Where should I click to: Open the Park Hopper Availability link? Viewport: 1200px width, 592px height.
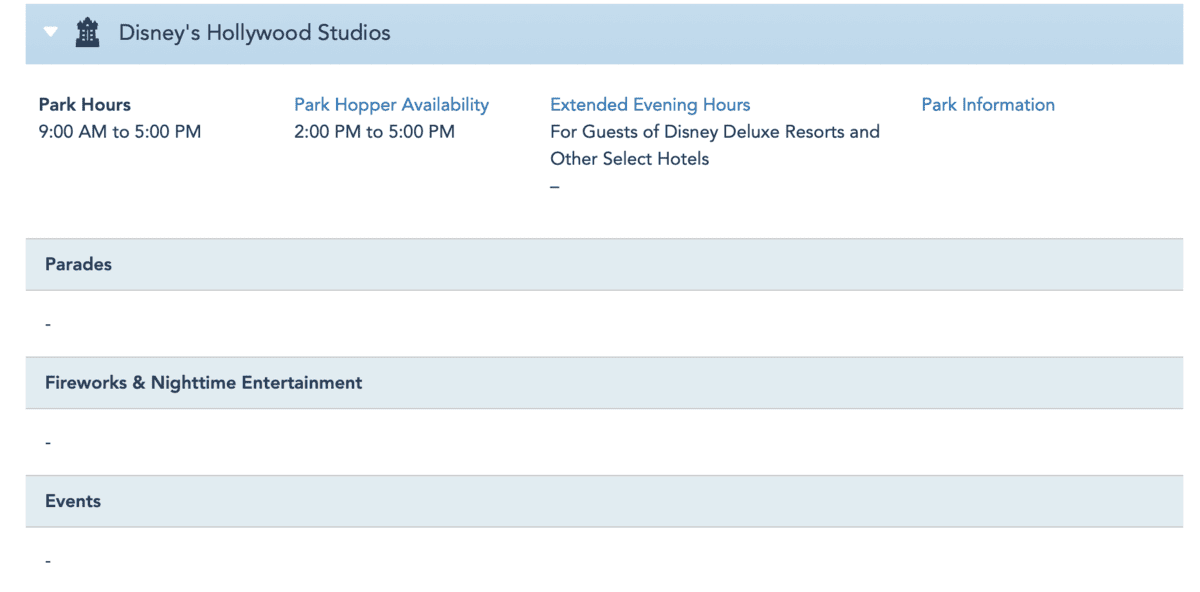pos(391,105)
